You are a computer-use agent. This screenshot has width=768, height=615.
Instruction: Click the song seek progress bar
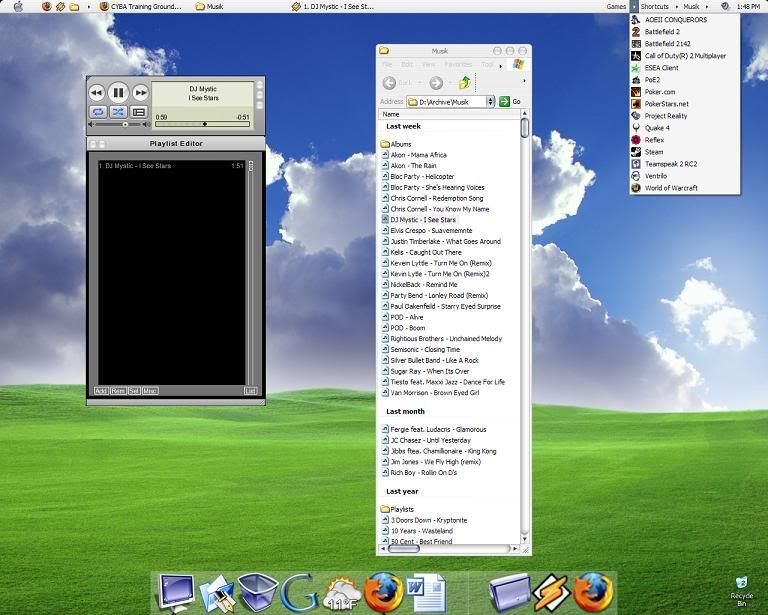click(x=202, y=124)
